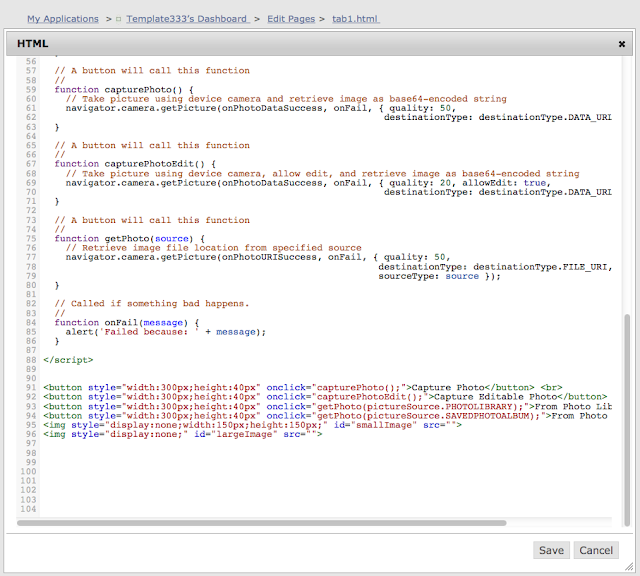
Task: Click the vertical scrollbar thumb
Action: pyautogui.click(x=627, y=420)
